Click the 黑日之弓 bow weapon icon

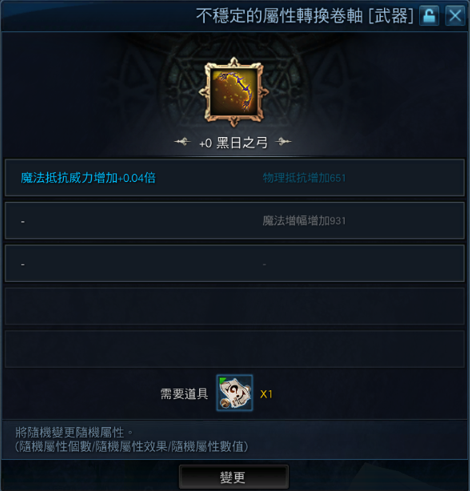(x=234, y=92)
